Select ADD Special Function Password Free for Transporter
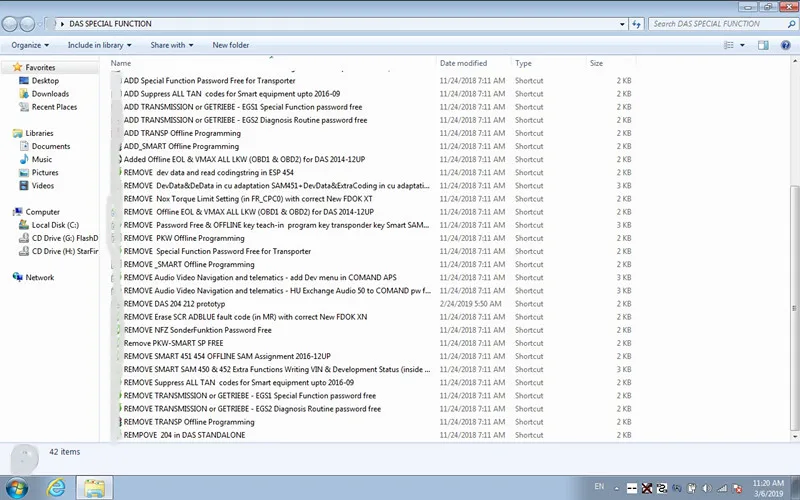Image resolution: width=800 pixels, height=500 pixels. point(210,81)
